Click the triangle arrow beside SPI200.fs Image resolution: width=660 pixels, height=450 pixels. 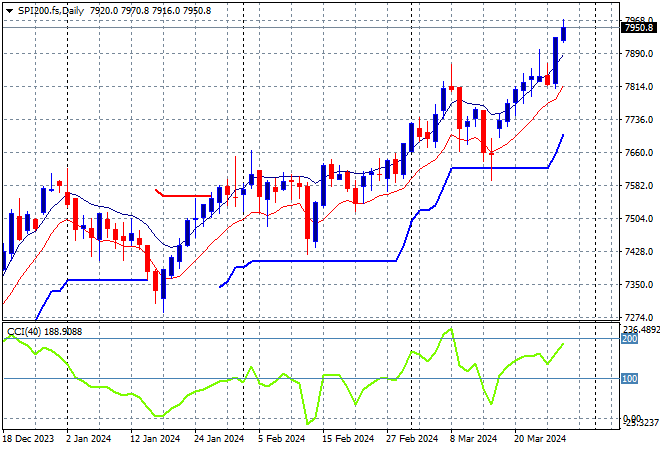click(x=9, y=11)
